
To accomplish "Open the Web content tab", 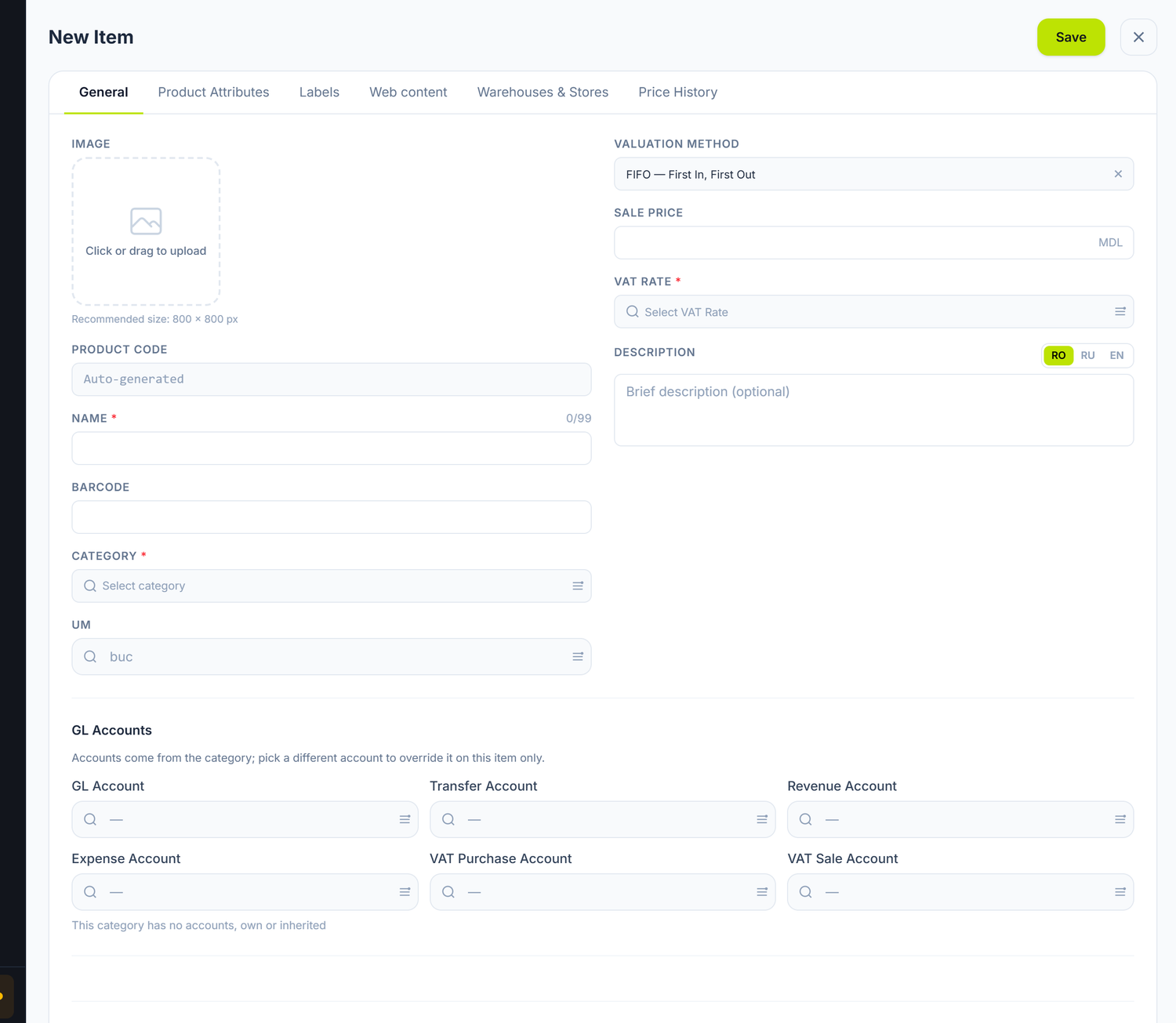I will pyautogui.click(x=408, y=93).
